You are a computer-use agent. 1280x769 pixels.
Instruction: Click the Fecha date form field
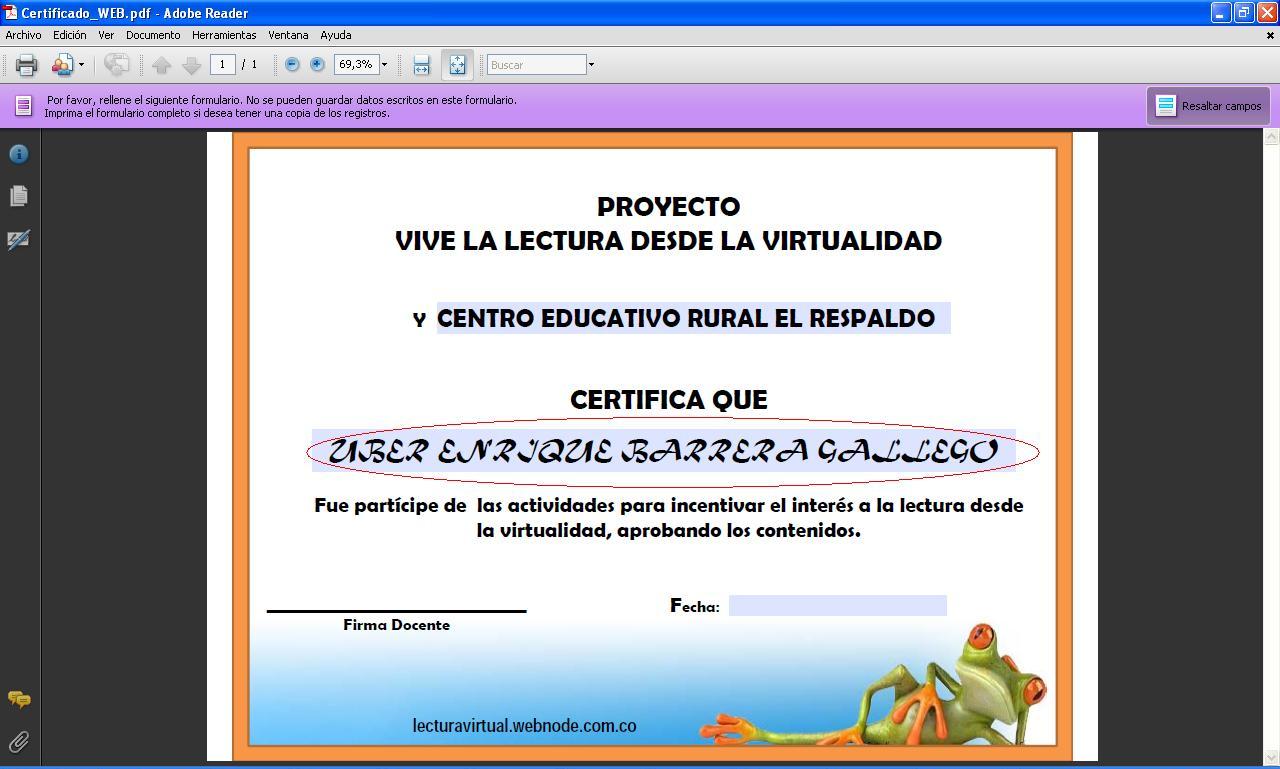[837, 605]
